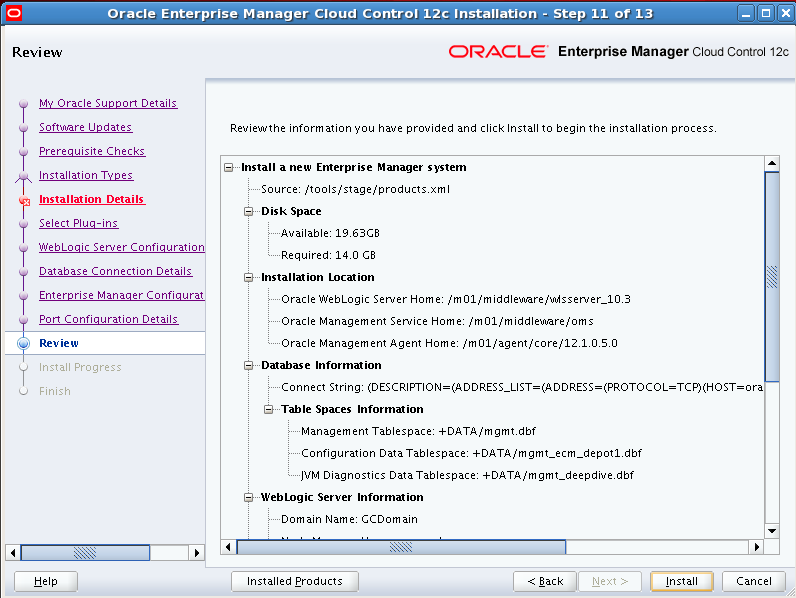Screen dimensions: 796x598
Task: Click the left arrow of the review horizontal scrollbar
Action: pyautogui.click(x=228, y=547)
